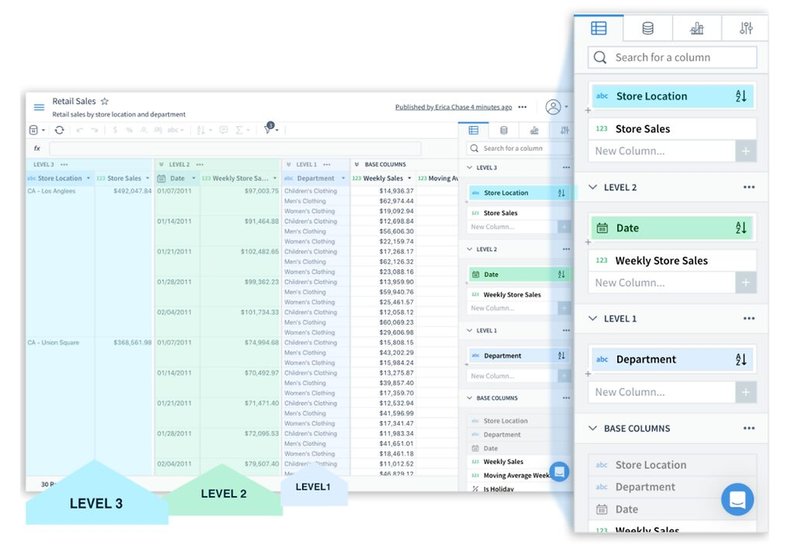The image size is (800, 547).
Task: Click plus button beside enlarged Department New Column
Action: 745,392
